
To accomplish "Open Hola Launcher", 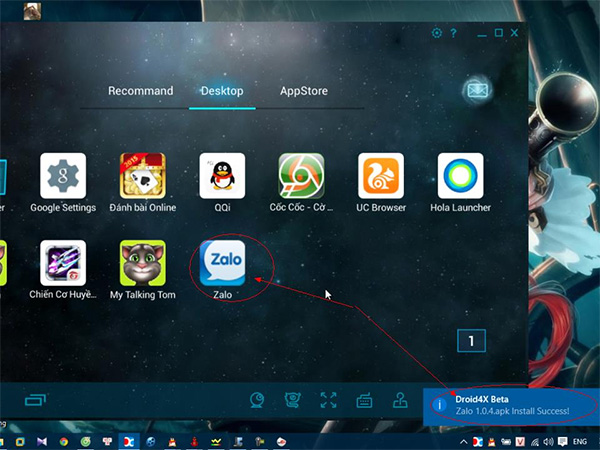I will pos(460,176).
